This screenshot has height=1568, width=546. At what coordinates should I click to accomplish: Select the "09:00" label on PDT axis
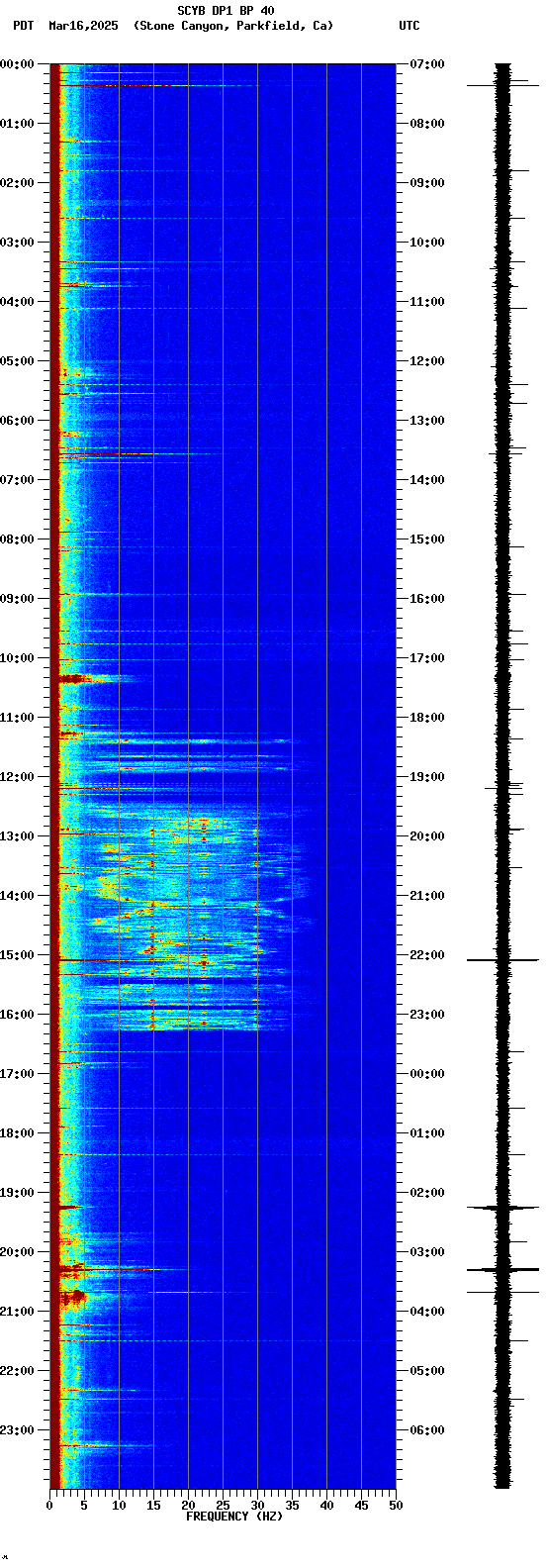coord(17,599)
